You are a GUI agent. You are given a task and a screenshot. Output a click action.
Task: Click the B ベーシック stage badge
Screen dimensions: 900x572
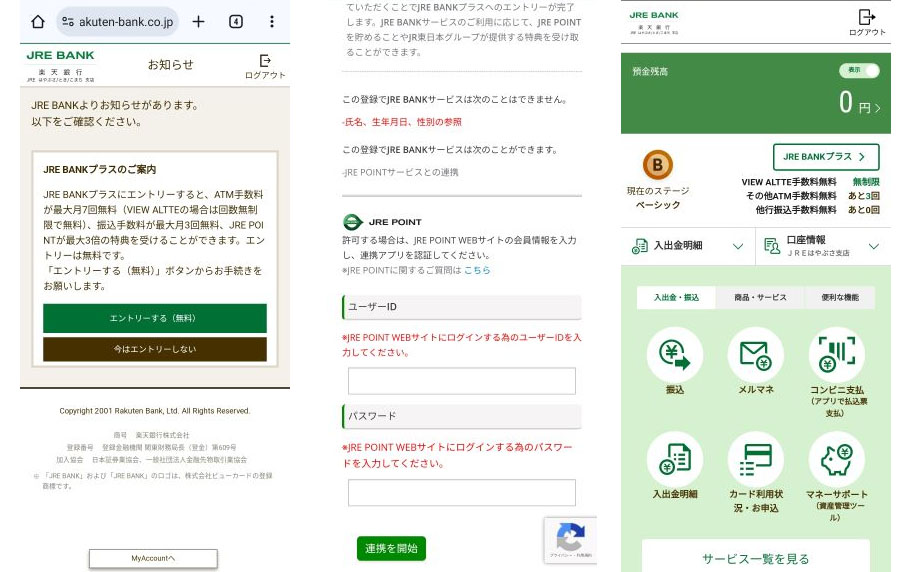click(658, 165)
